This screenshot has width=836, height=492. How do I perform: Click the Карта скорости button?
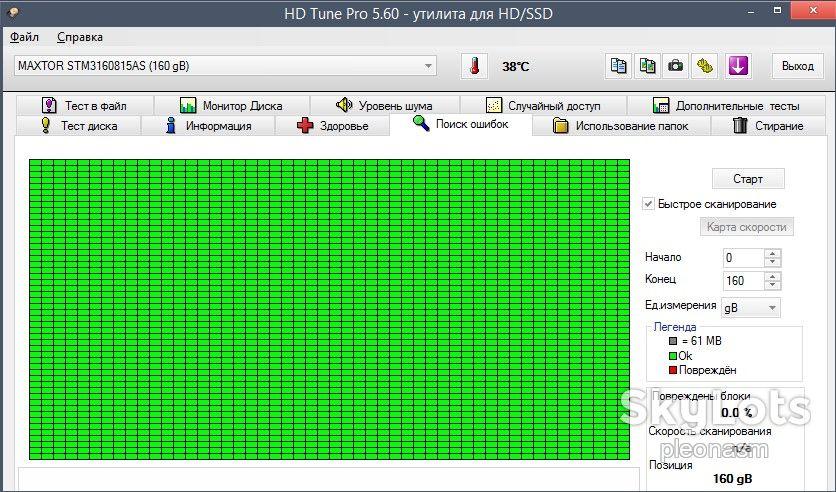[x=746, y=227]
